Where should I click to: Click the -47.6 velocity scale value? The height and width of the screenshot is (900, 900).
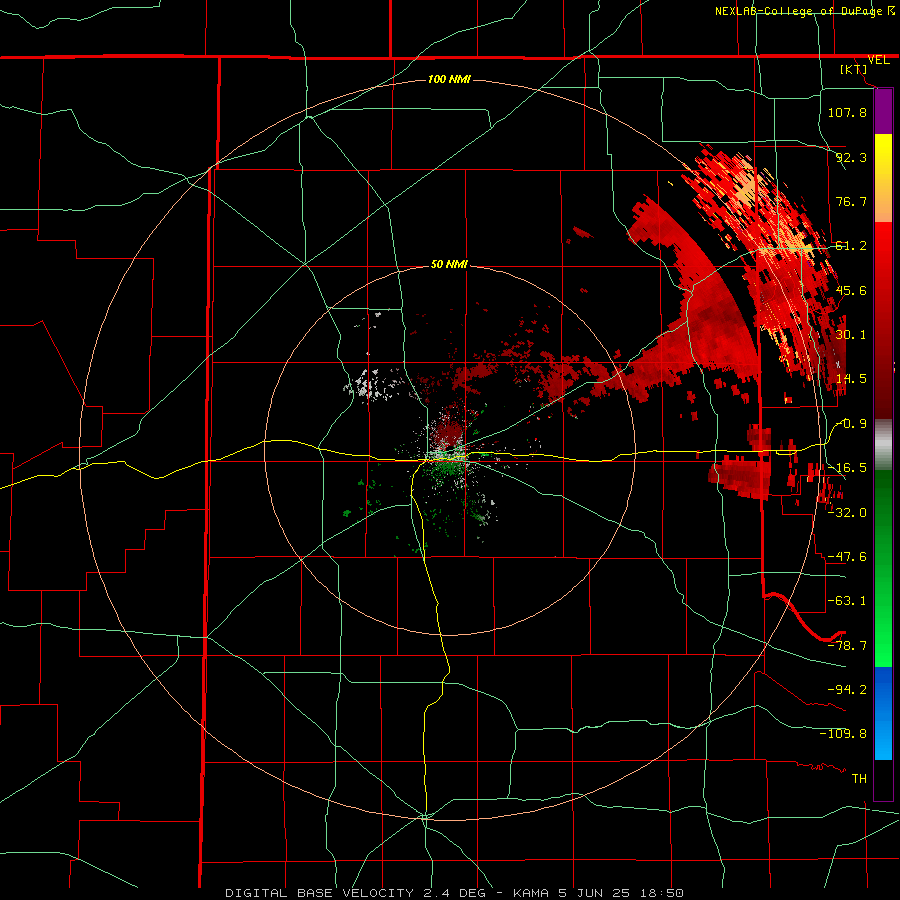point(847,557)
